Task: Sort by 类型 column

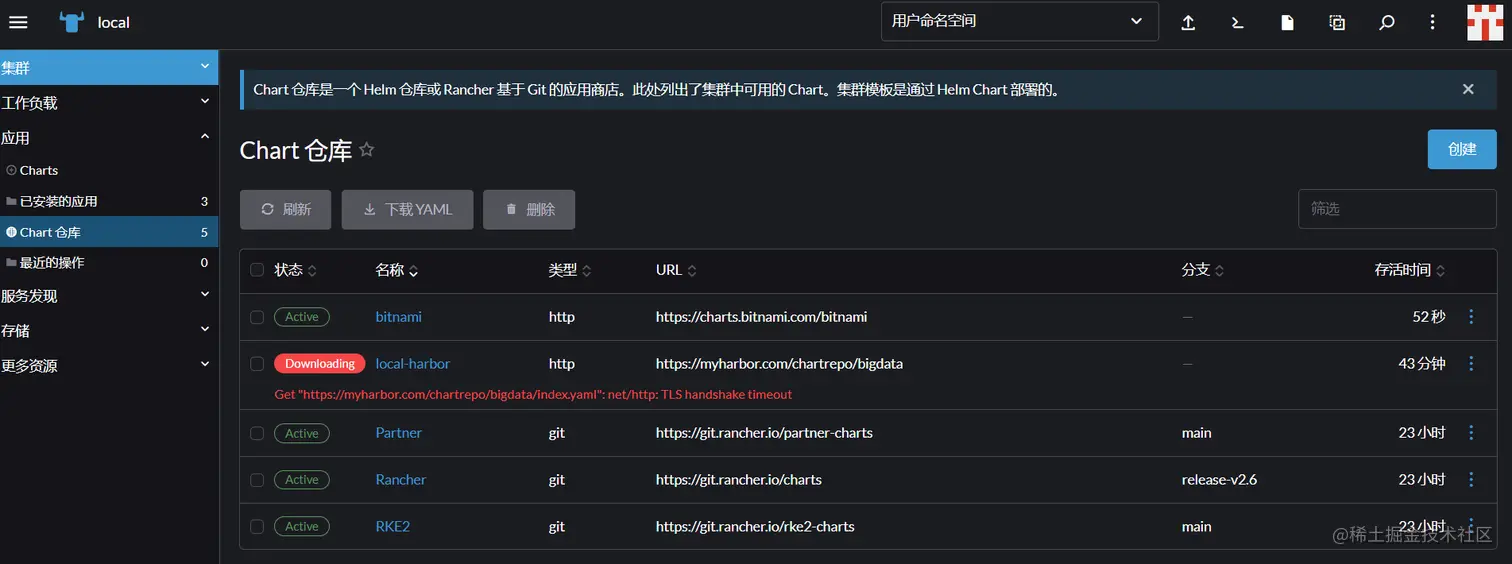Action: 570,270
